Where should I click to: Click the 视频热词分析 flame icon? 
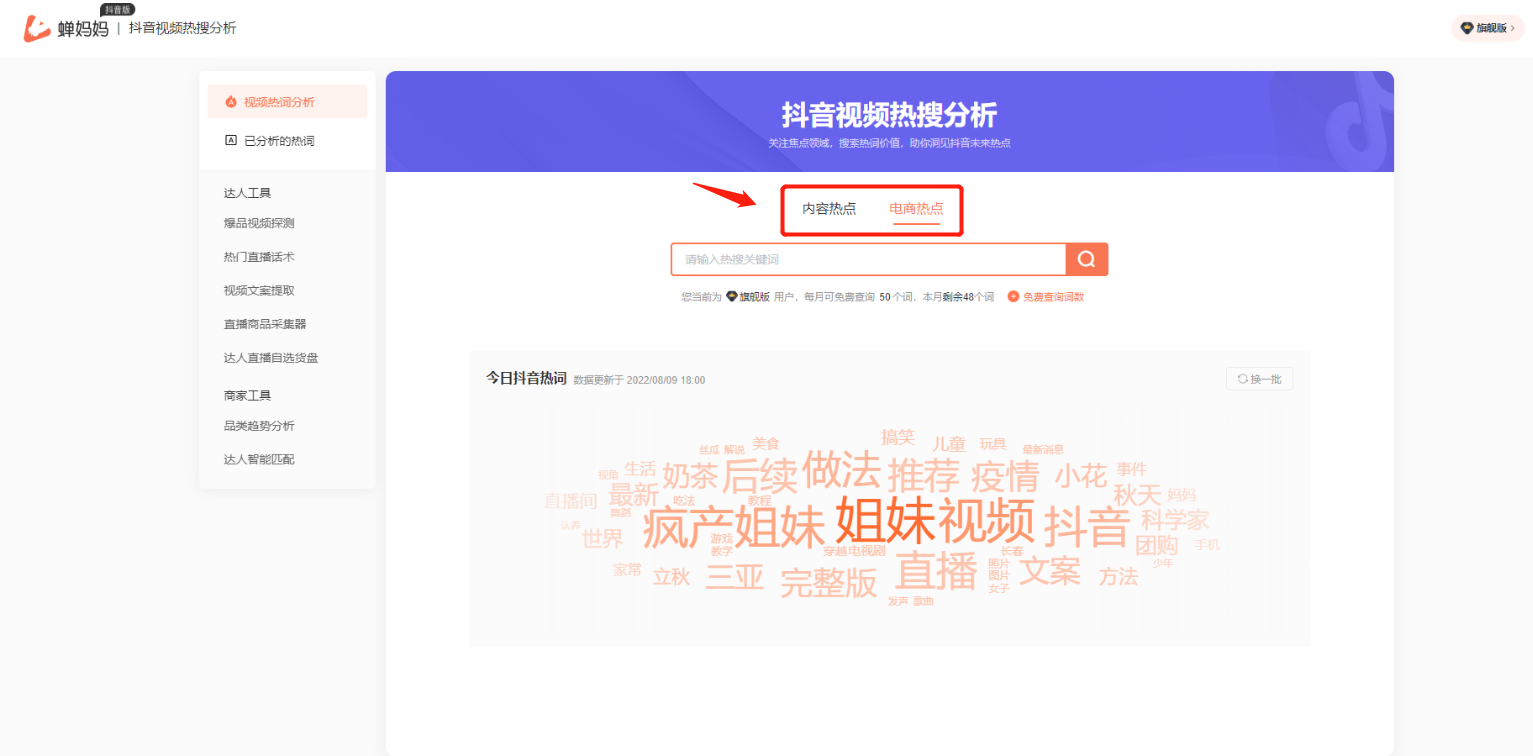click(231, 102)
